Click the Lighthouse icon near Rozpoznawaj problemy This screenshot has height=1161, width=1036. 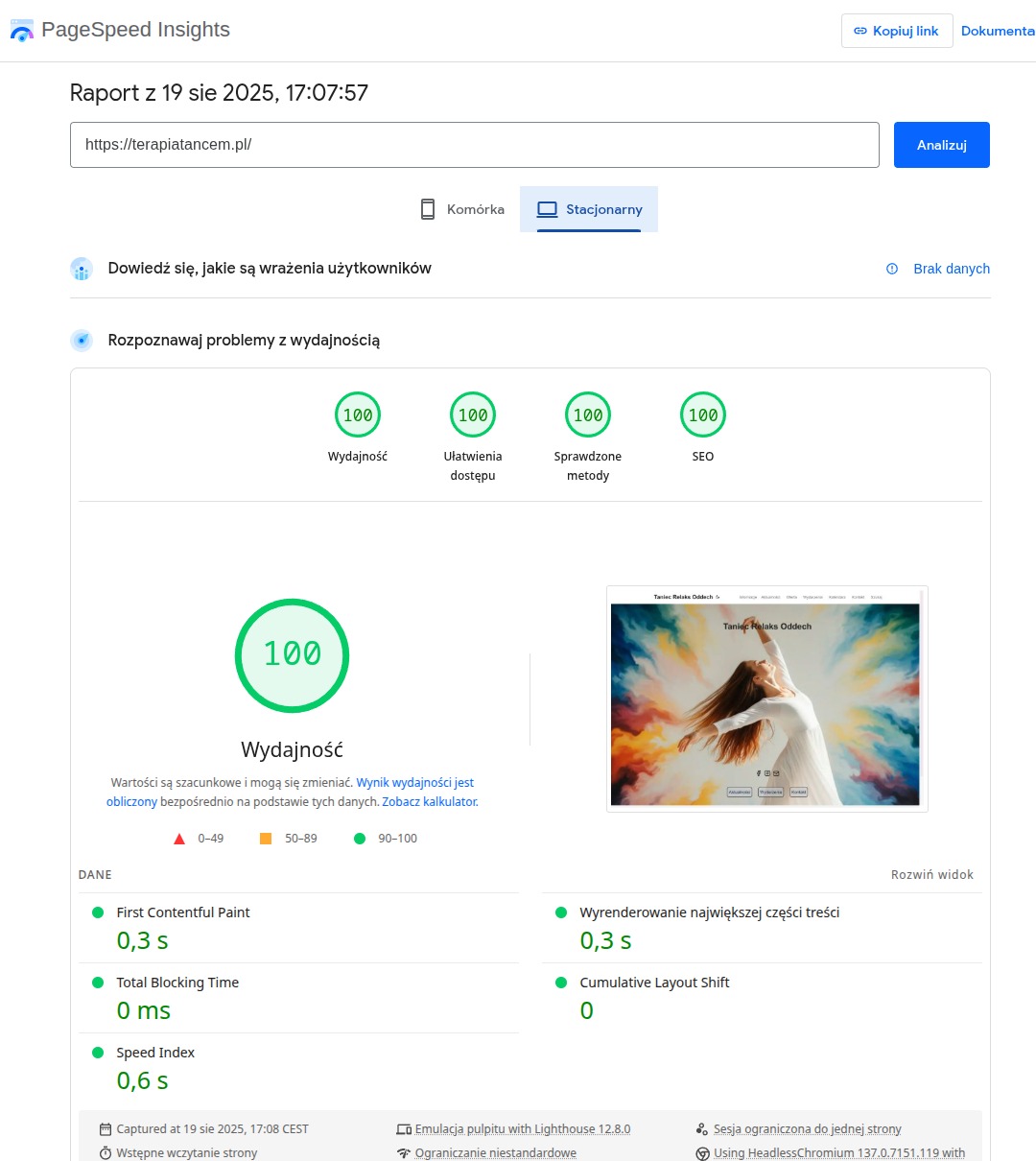[x=82, y=340]
